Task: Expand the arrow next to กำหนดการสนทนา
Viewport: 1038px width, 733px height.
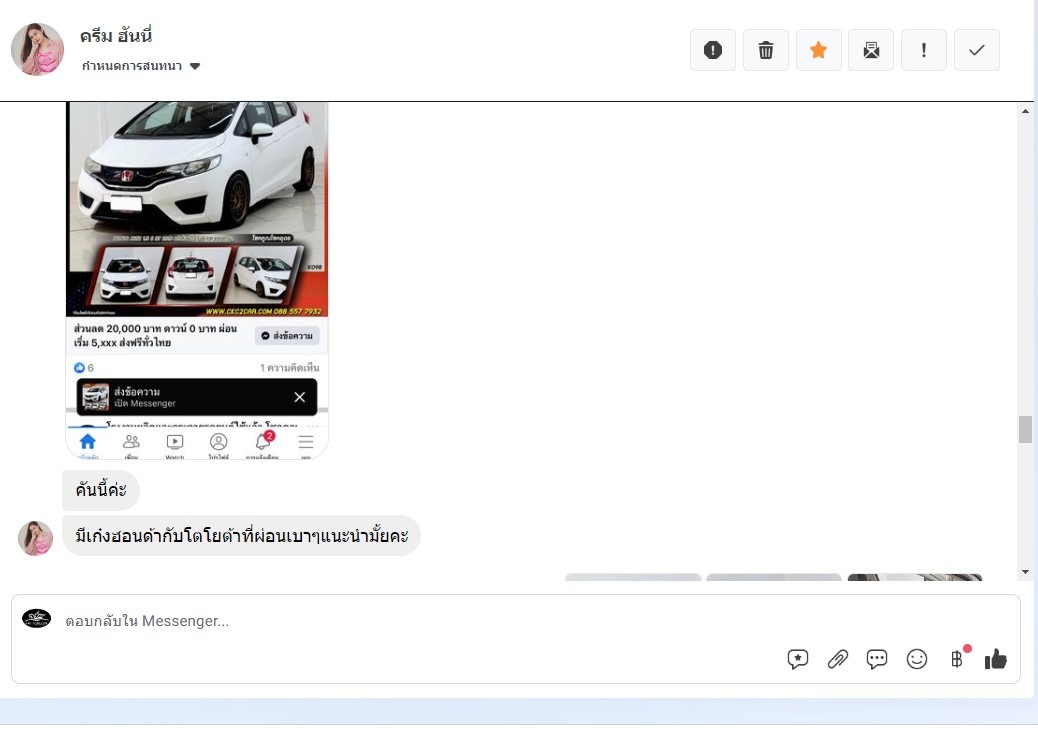Action: pyautogui.click(x=195, y=66)
